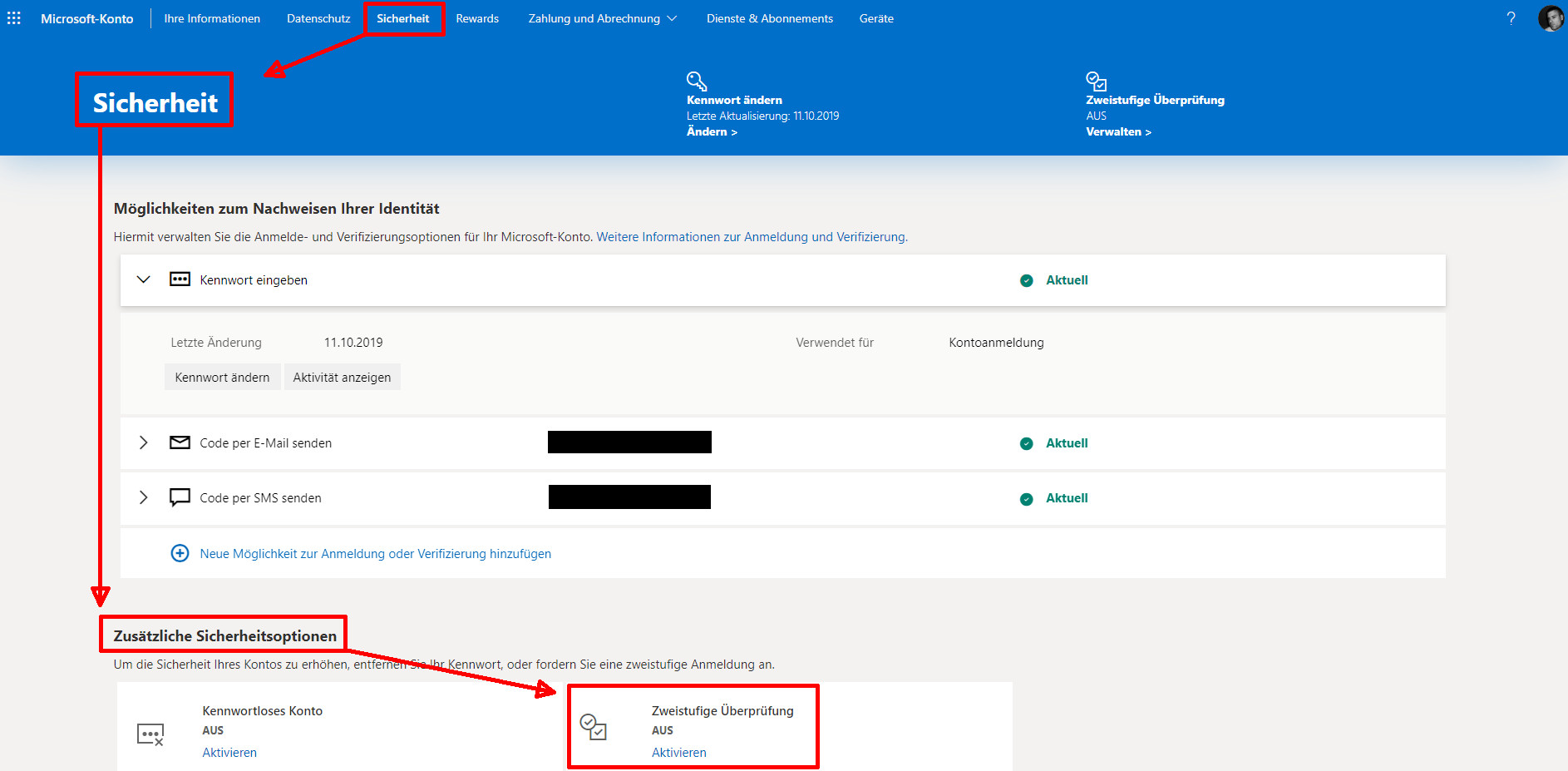Open the app launcher grid icon
1568x771 pixels.
point(14,18)
